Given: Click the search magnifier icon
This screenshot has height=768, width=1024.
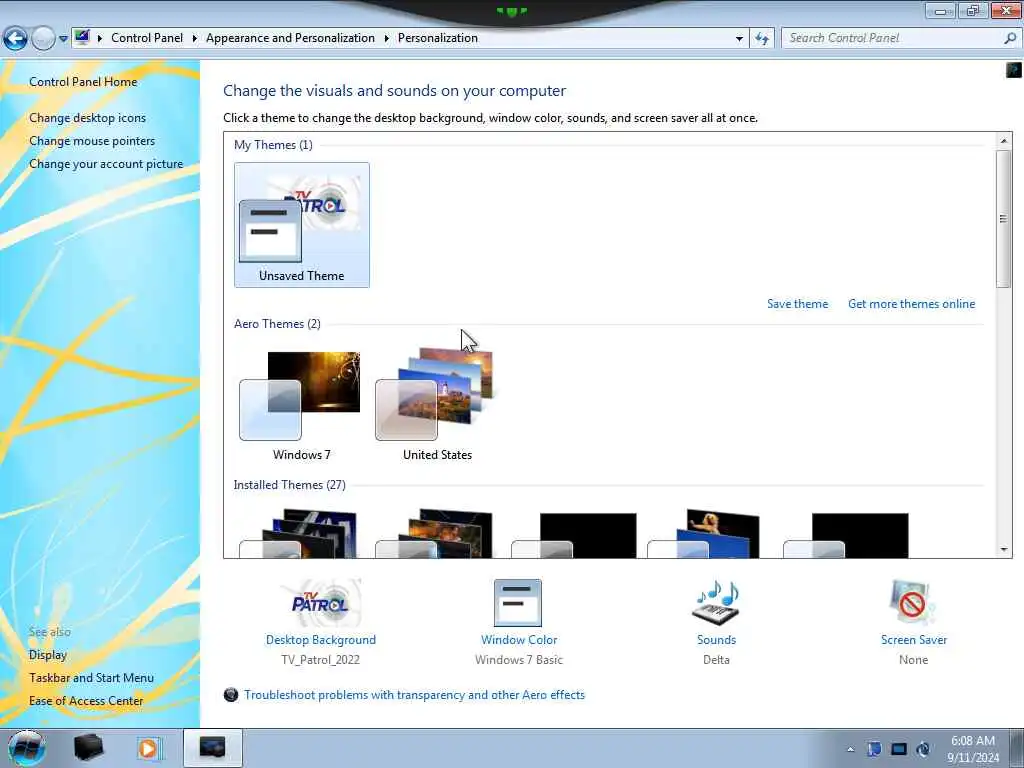Looking at the screenshot, I should (1010, 38).
